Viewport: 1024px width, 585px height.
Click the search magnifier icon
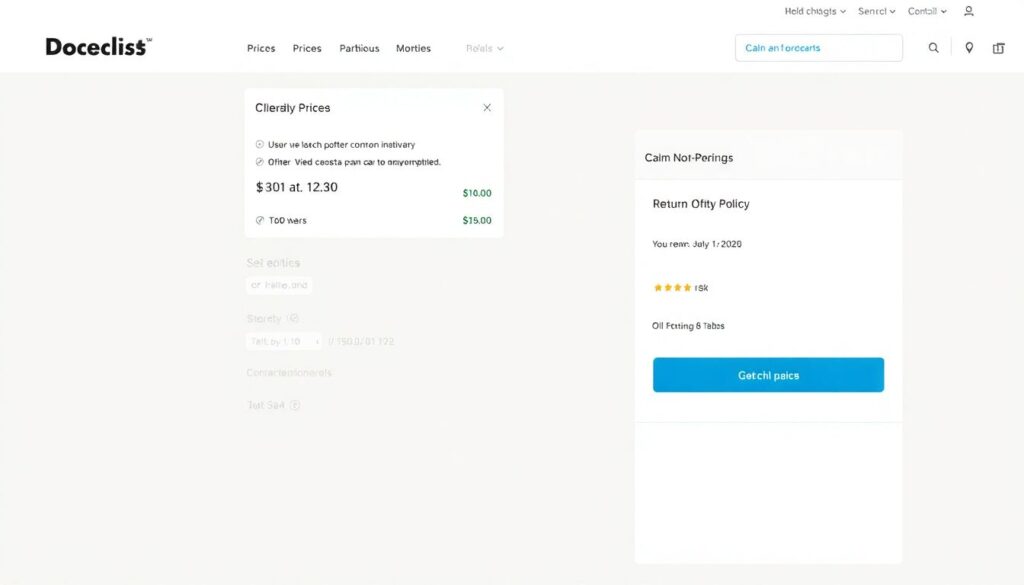(x=933, y=48)
